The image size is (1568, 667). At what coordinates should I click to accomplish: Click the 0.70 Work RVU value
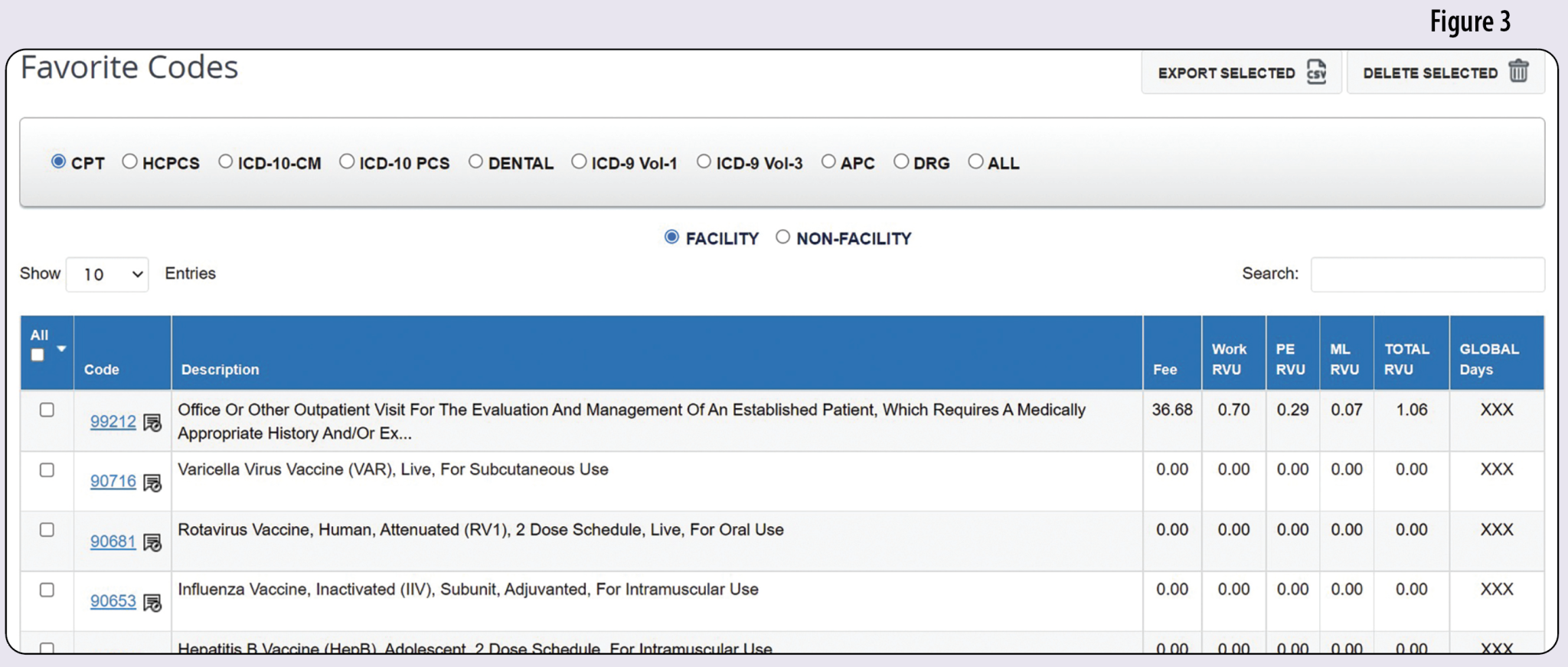[x=1233, y=410]
